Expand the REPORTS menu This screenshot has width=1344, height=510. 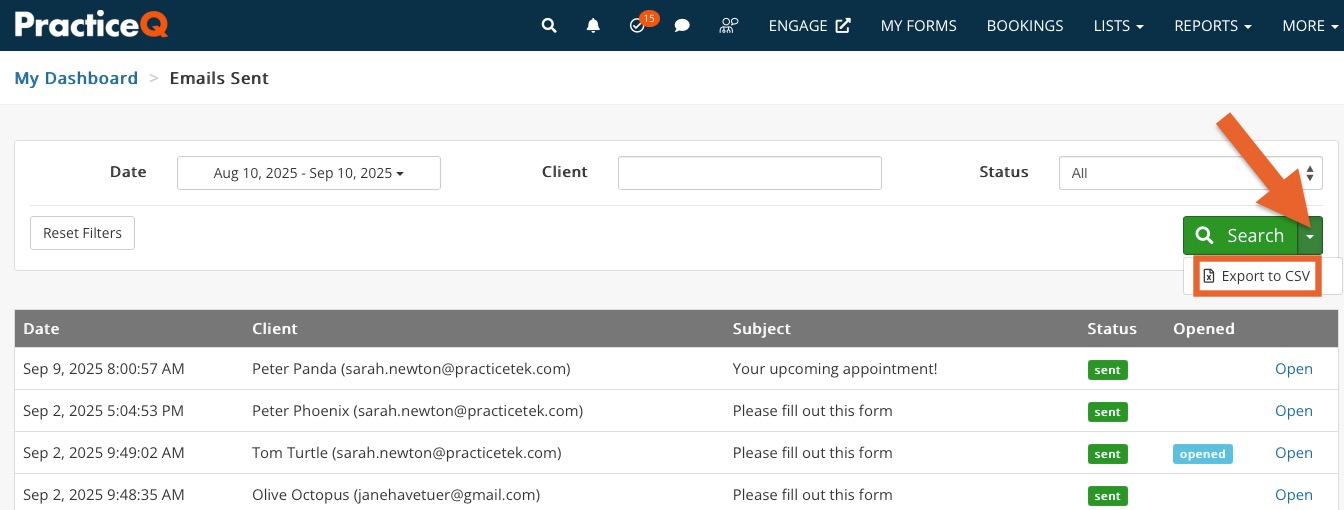tap(1213, 26)
